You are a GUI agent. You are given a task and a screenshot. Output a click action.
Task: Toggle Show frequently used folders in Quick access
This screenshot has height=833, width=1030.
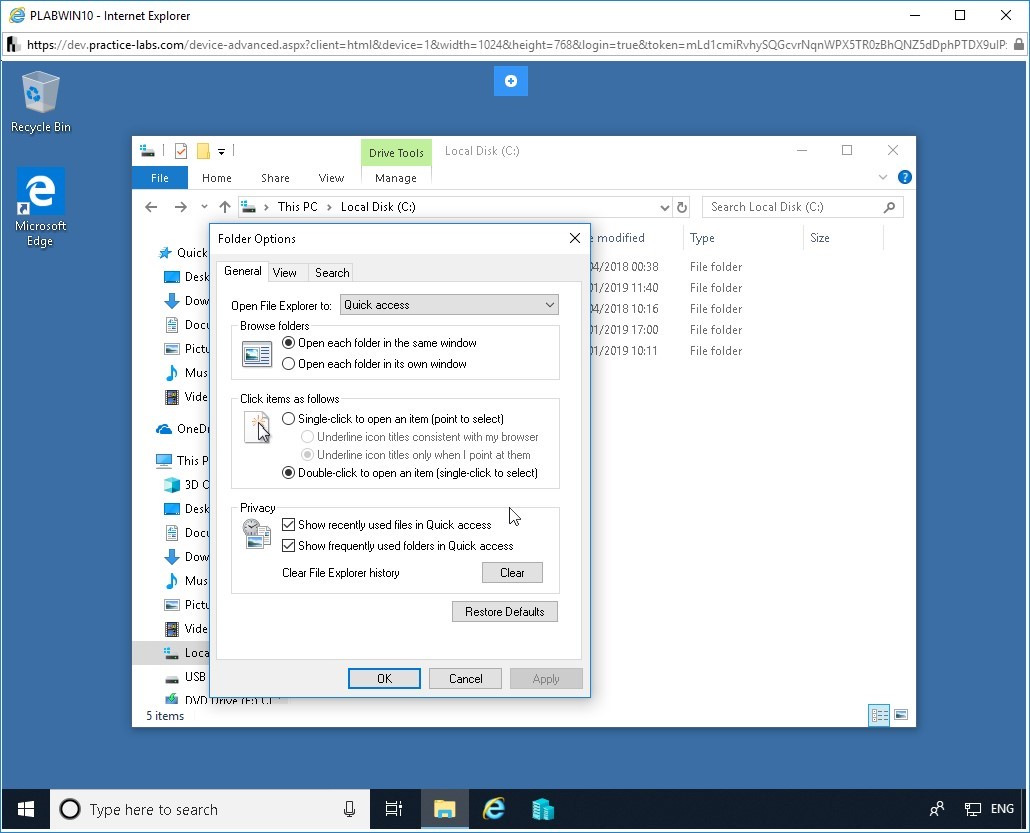(x=397, y=546)
